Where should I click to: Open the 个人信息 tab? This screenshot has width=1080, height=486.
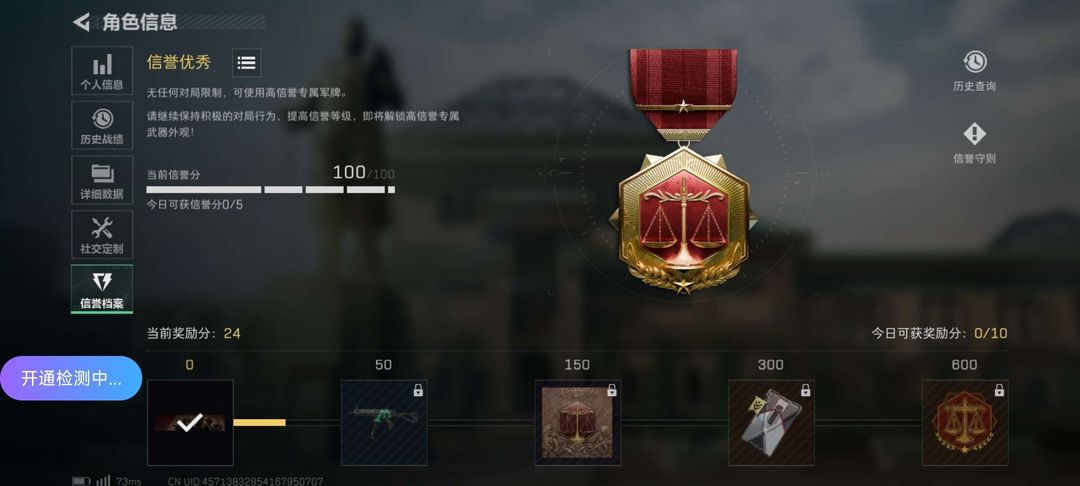tap(102, 70)
